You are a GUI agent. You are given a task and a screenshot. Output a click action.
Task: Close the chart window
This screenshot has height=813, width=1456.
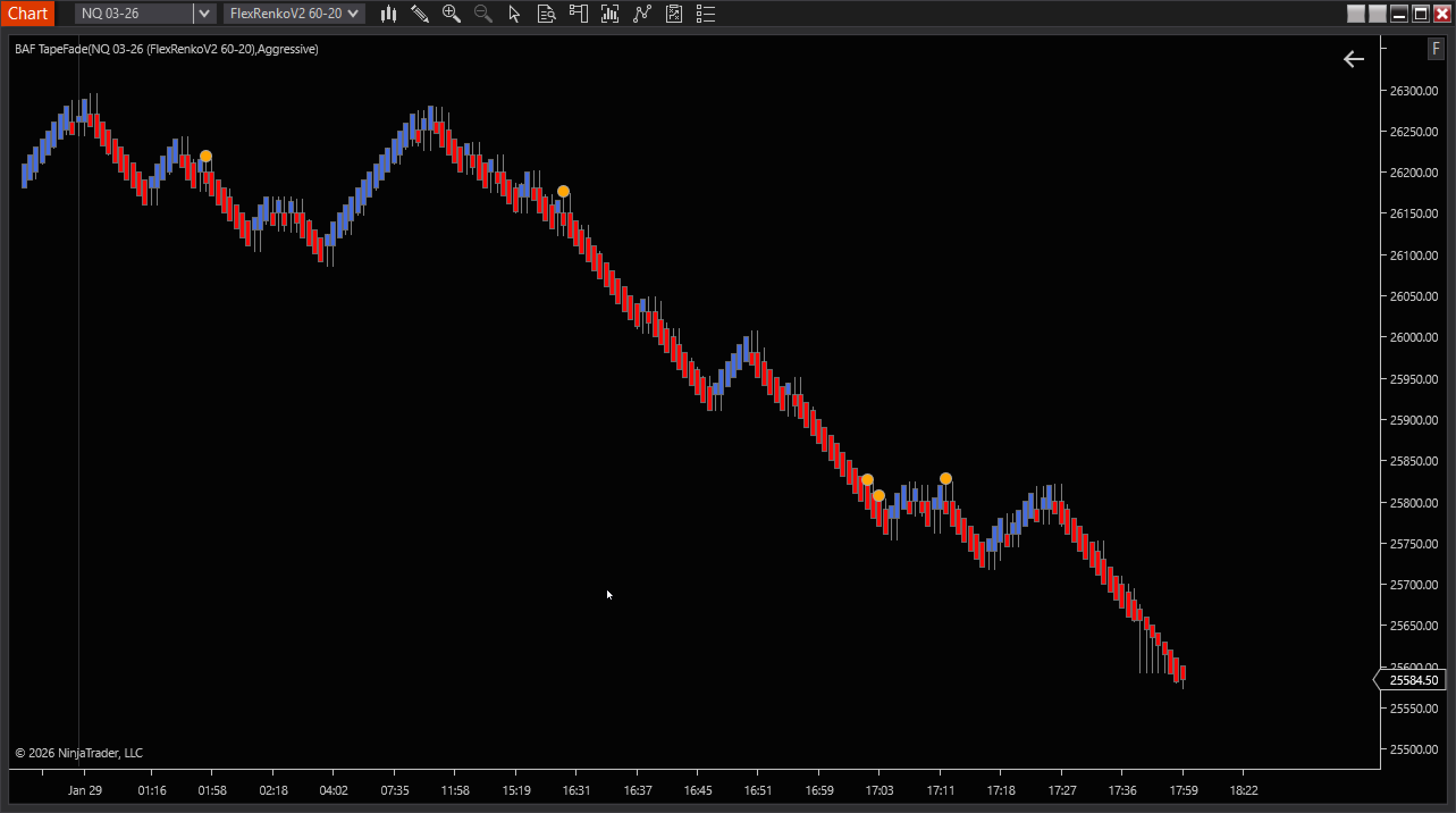tap(1442, 14)
